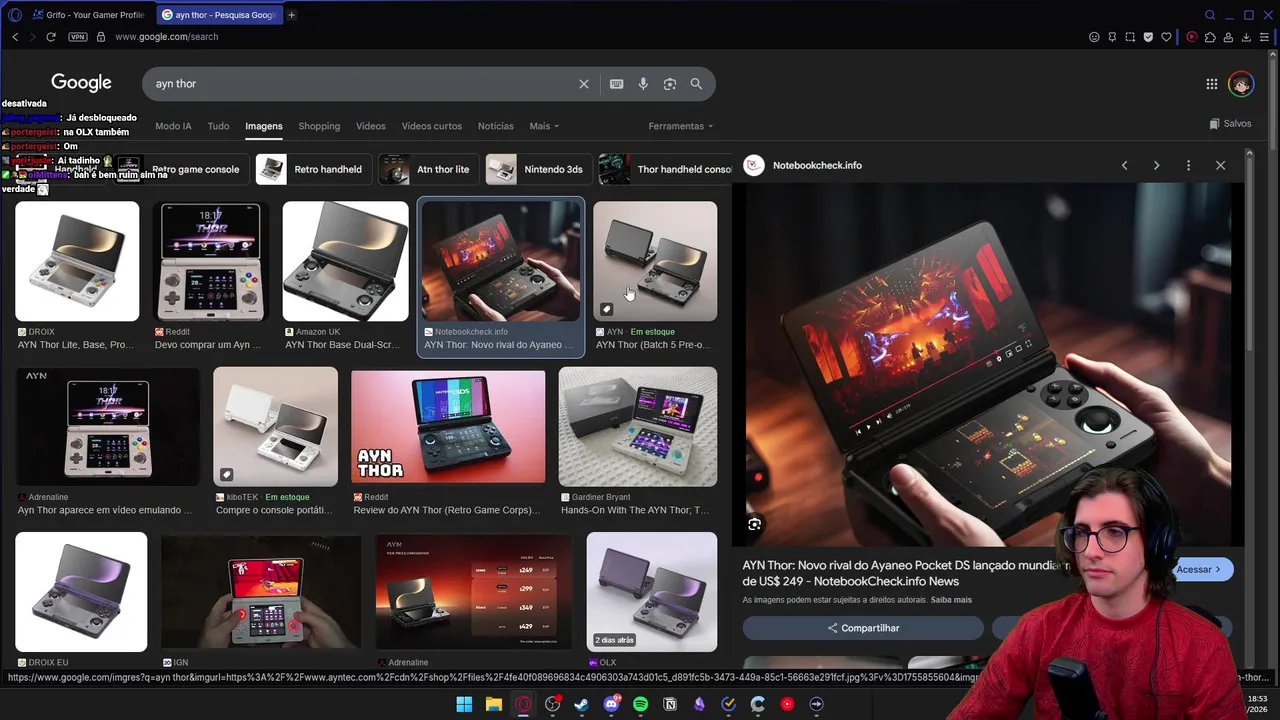Open the on-screen keyboard icon in search bar
1280x720 pixels.
pyautogui.click(x=617, y=84)
